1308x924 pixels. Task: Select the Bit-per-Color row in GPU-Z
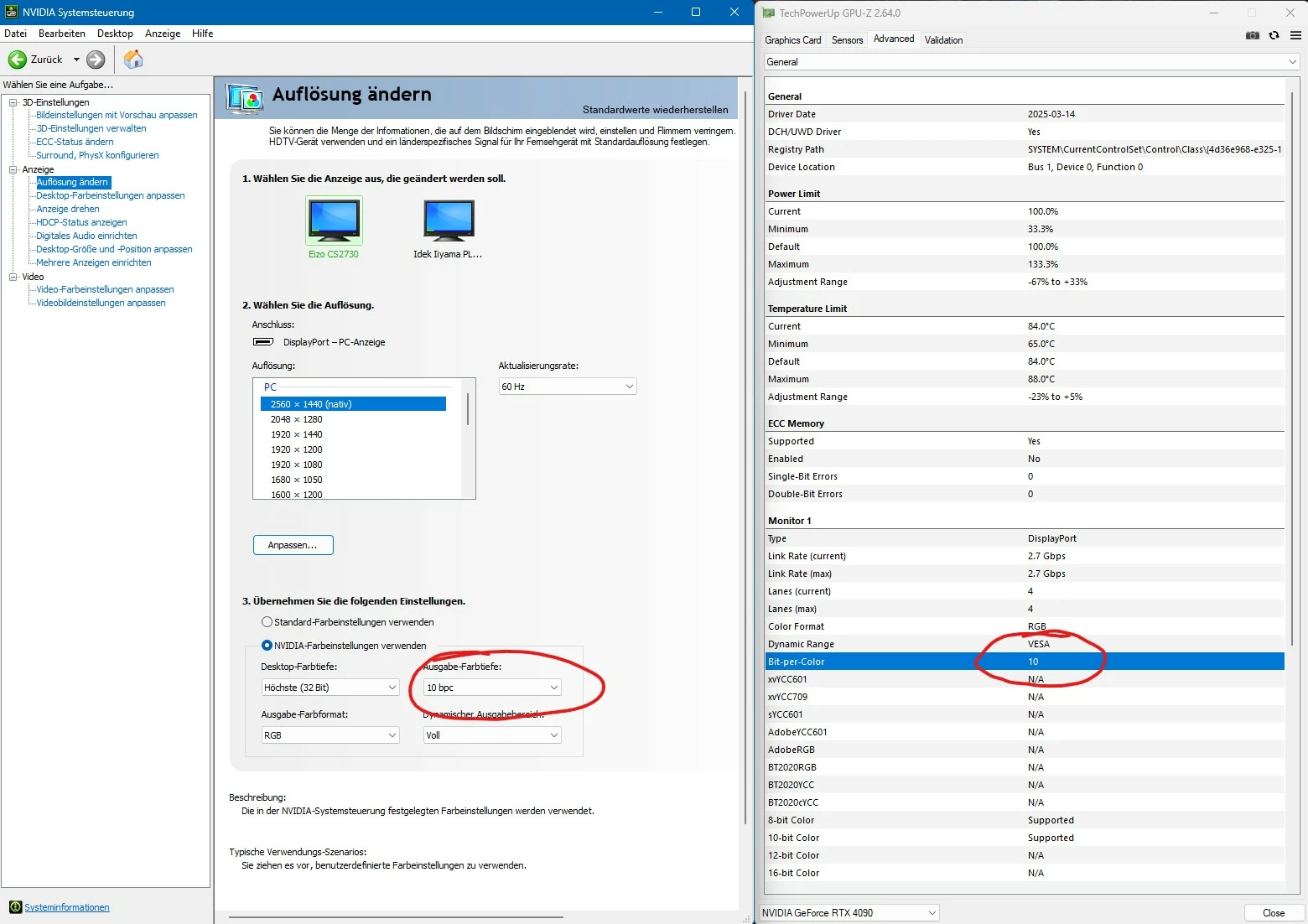point(1025,662)
